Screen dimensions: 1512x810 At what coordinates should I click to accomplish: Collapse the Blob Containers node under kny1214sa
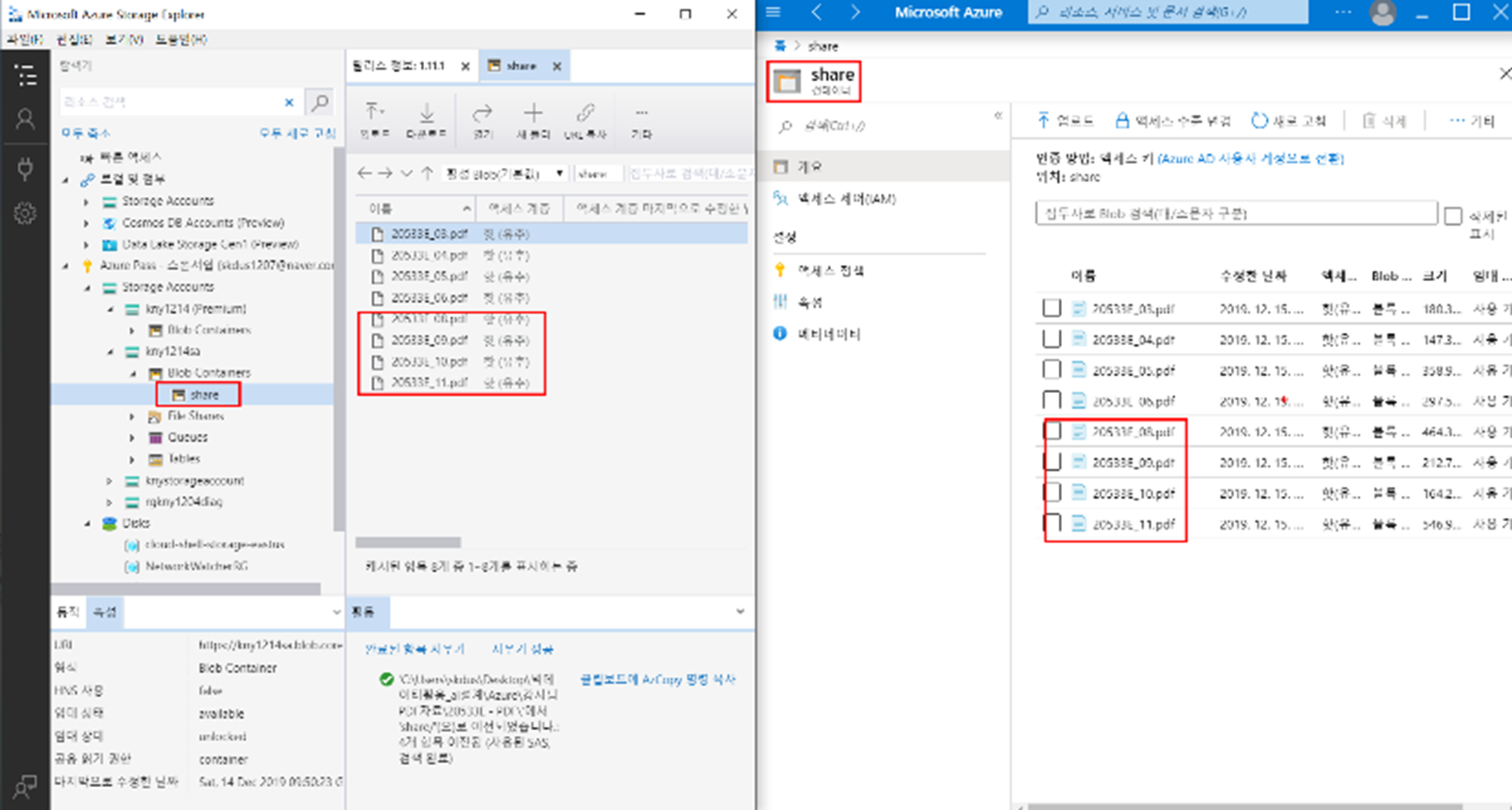pos(133,373)
